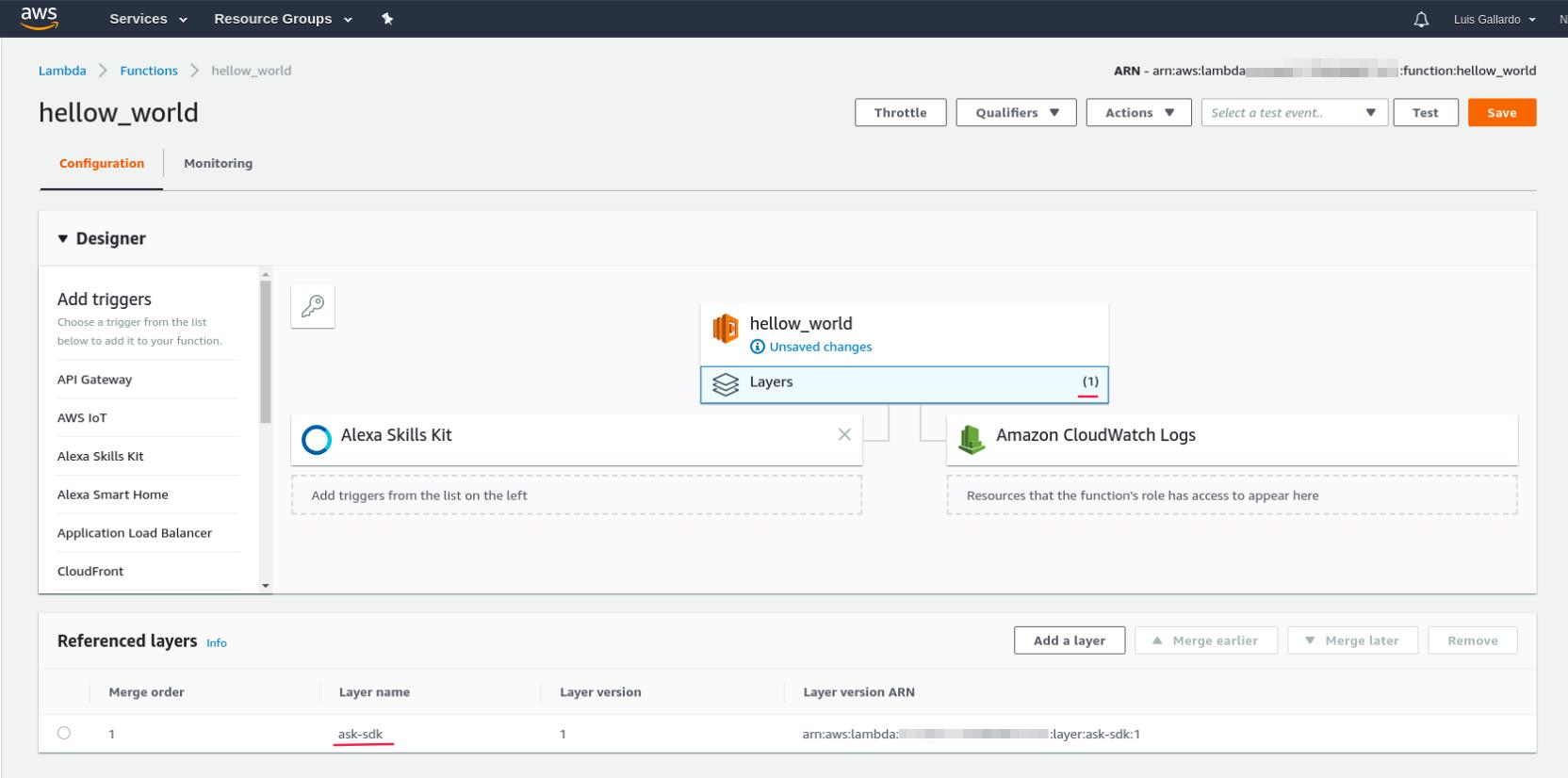Add the AWS IoT trigger
1568x778 pixels.
pos(82,418)
